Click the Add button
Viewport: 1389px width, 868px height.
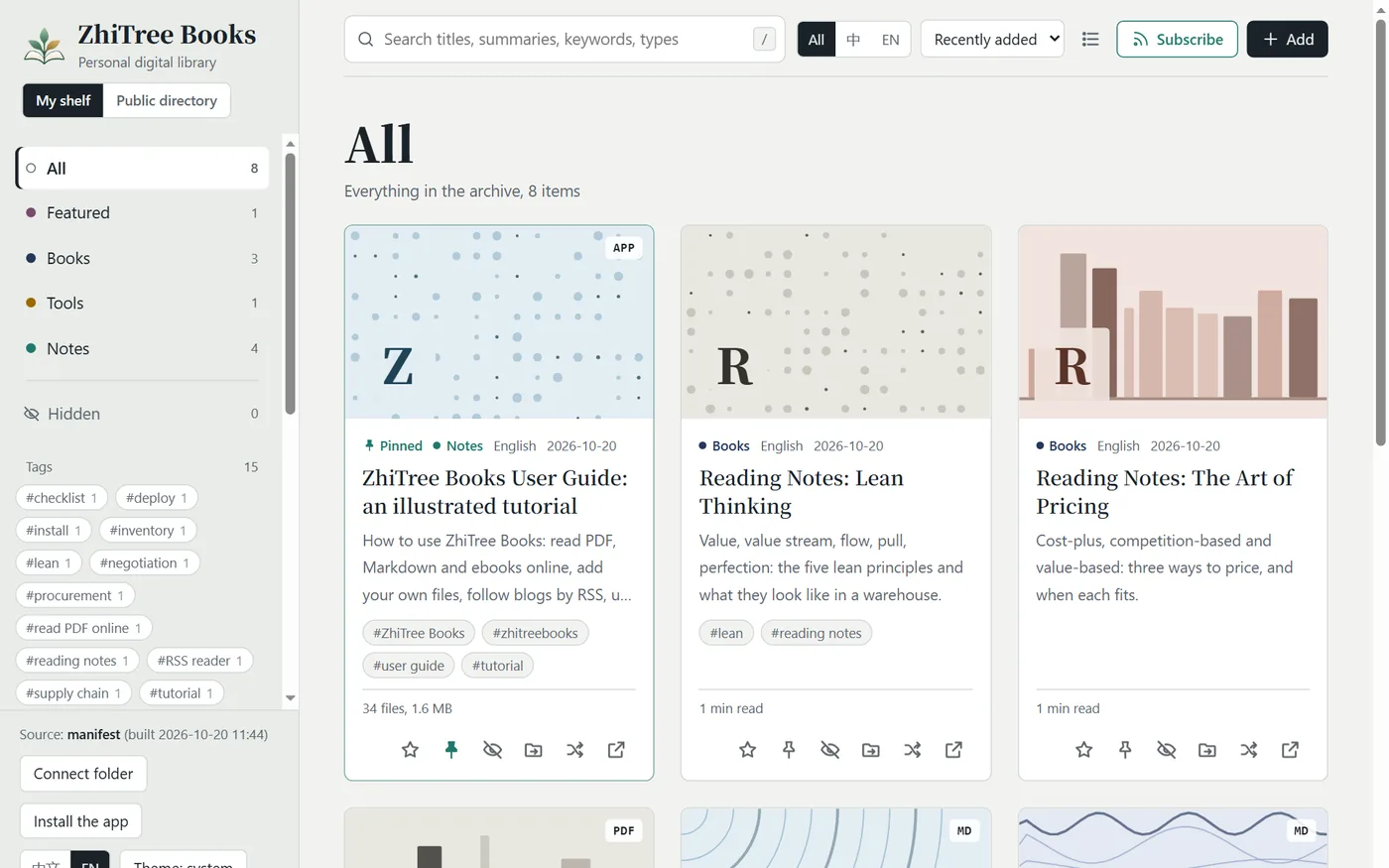click(x=1287, y=40)
